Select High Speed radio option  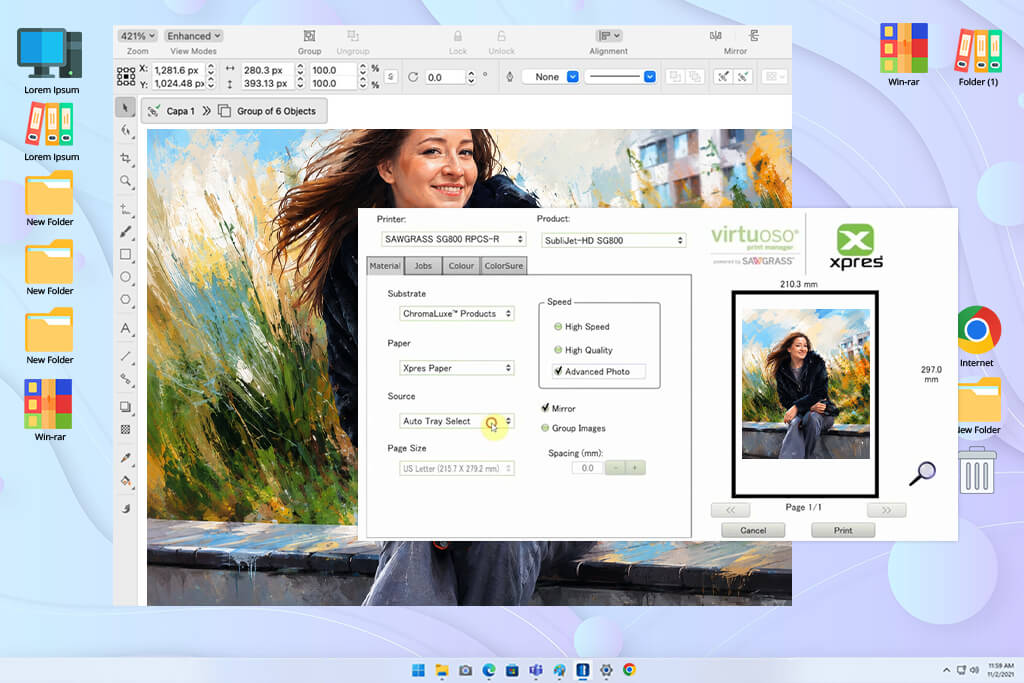point(558,326)
